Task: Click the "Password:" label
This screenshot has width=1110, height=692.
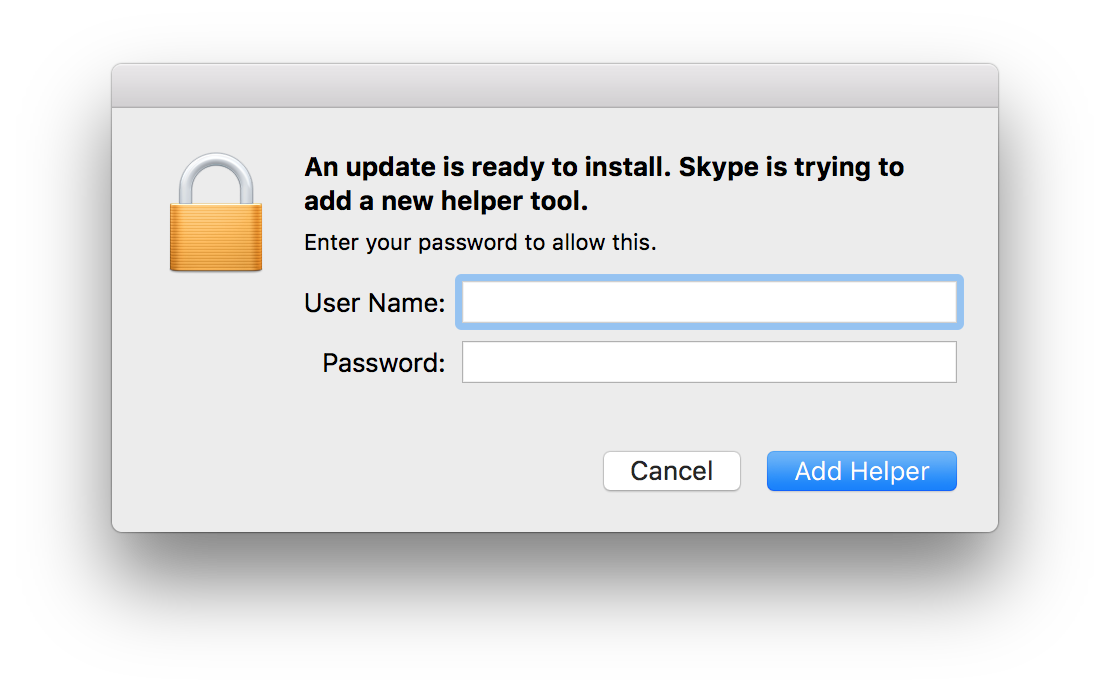Action: click(x=383, y=363)
